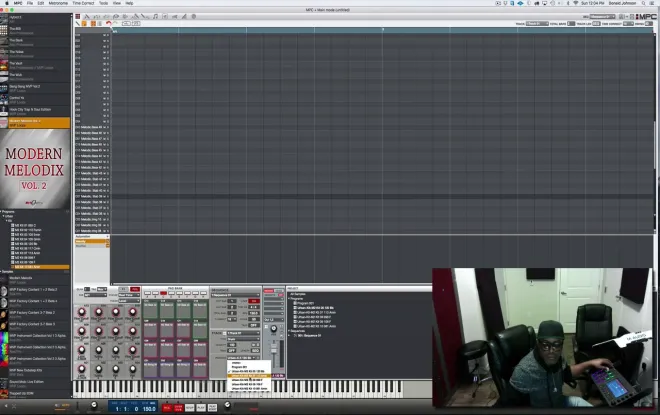Select the Modifier lane under Velocity
The width and height of the screenshot is (660, 415).
[x=90, y=246]
